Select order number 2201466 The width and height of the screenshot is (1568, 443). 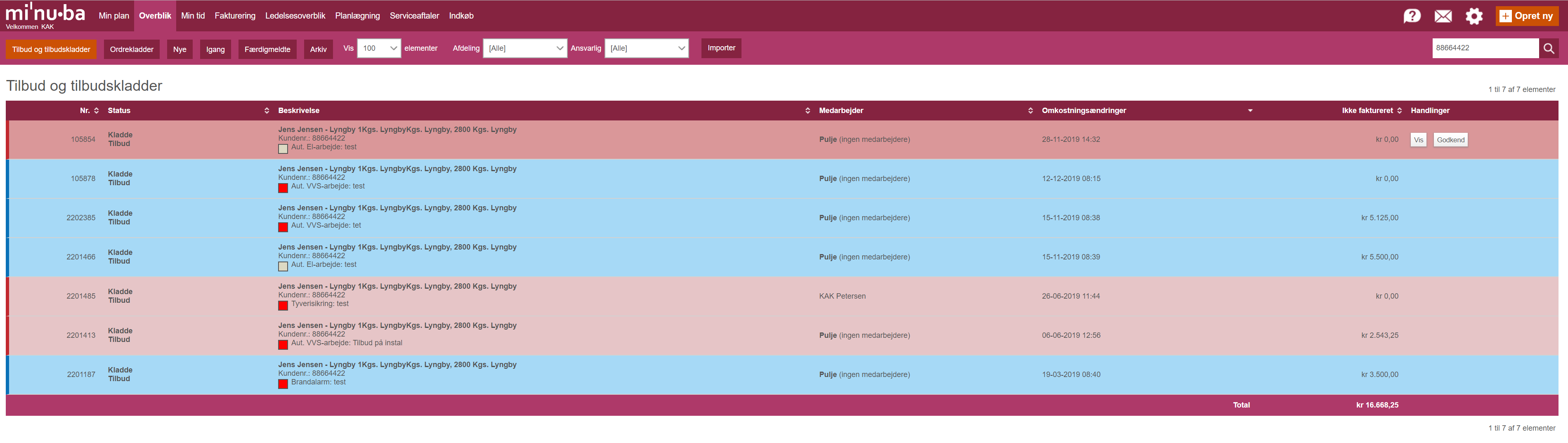pyautogui.click(x=81, y=257)
